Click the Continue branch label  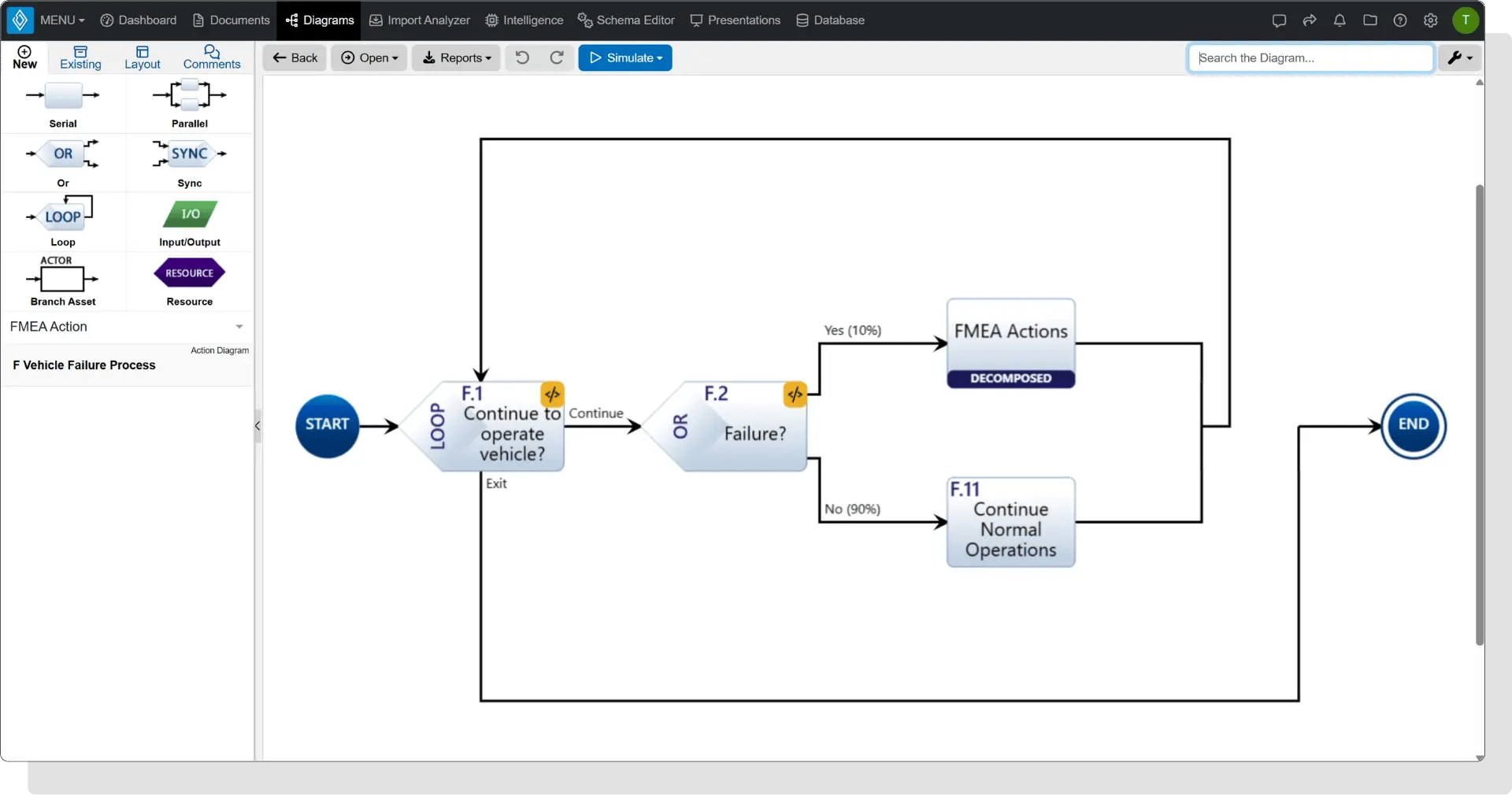[596, 413]
